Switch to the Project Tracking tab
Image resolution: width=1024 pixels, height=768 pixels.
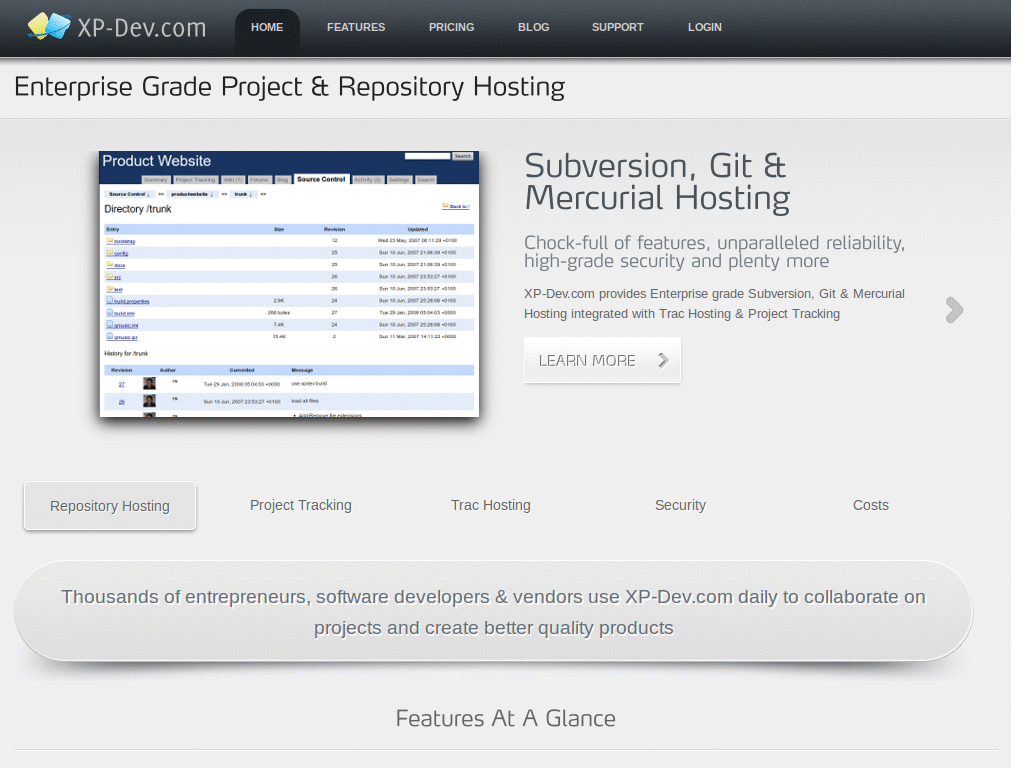pyautogui.click(x=300, y=505)
